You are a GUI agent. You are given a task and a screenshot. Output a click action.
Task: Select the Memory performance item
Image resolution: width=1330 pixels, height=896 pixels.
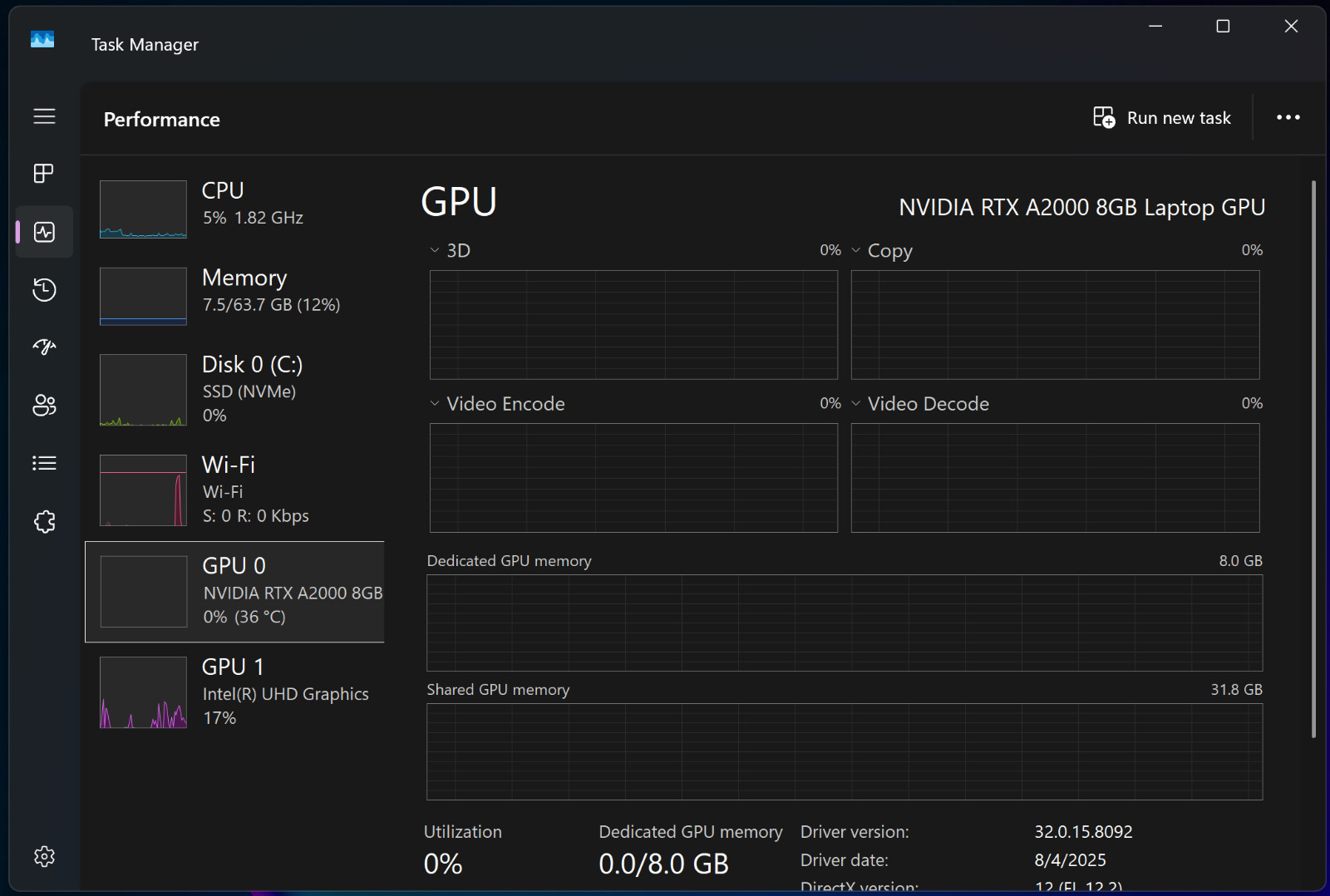pos(235,297)
